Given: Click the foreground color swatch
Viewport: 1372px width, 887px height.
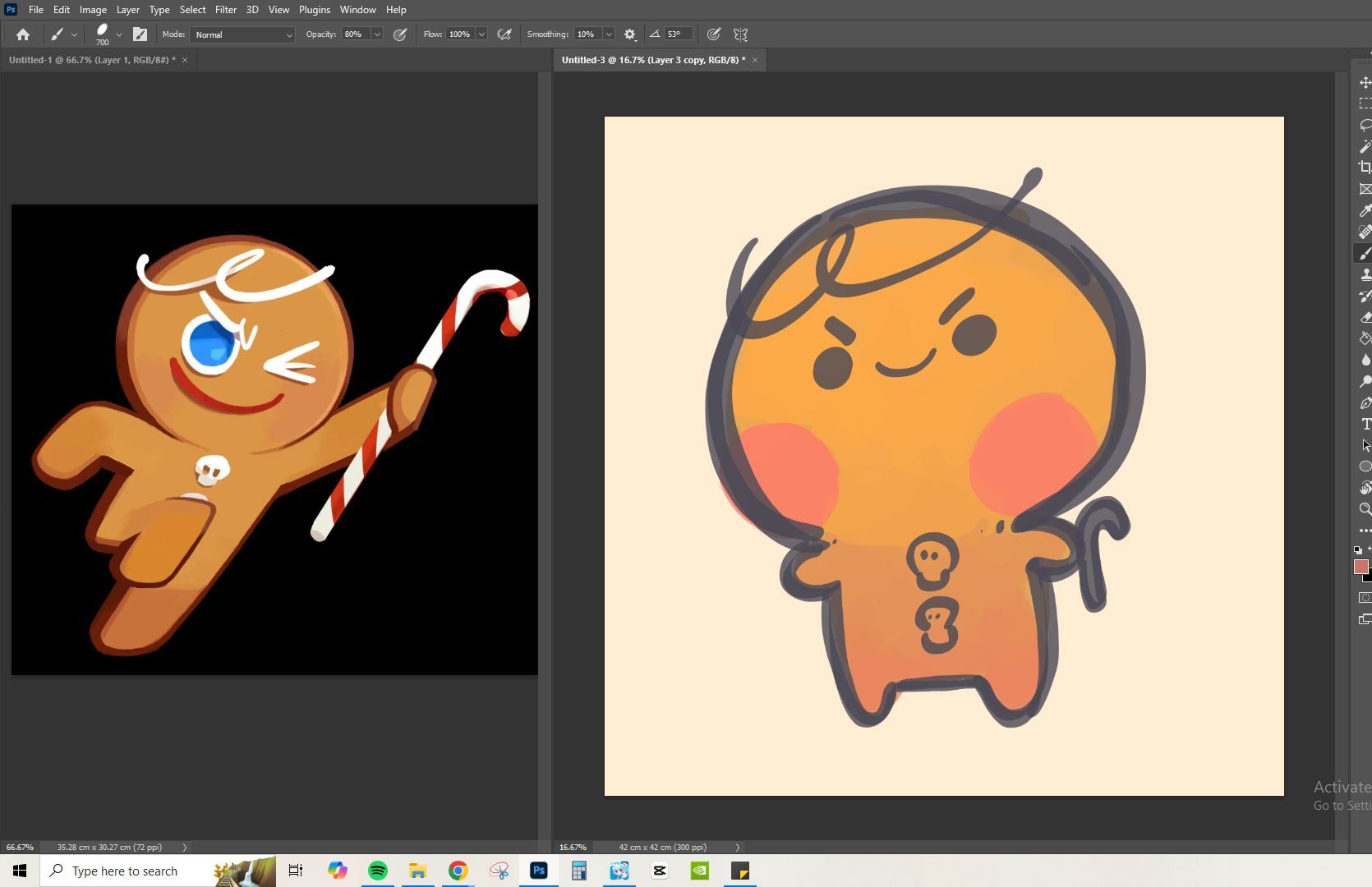Looking at the screenshot, I should point(1360,567).
